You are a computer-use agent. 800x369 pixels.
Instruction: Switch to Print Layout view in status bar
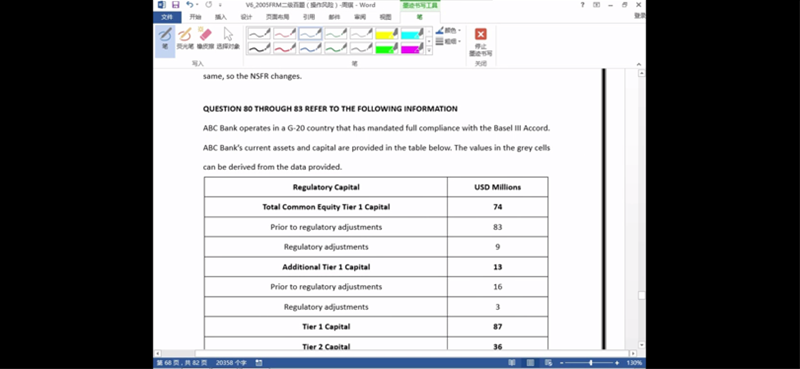[531, 362]
